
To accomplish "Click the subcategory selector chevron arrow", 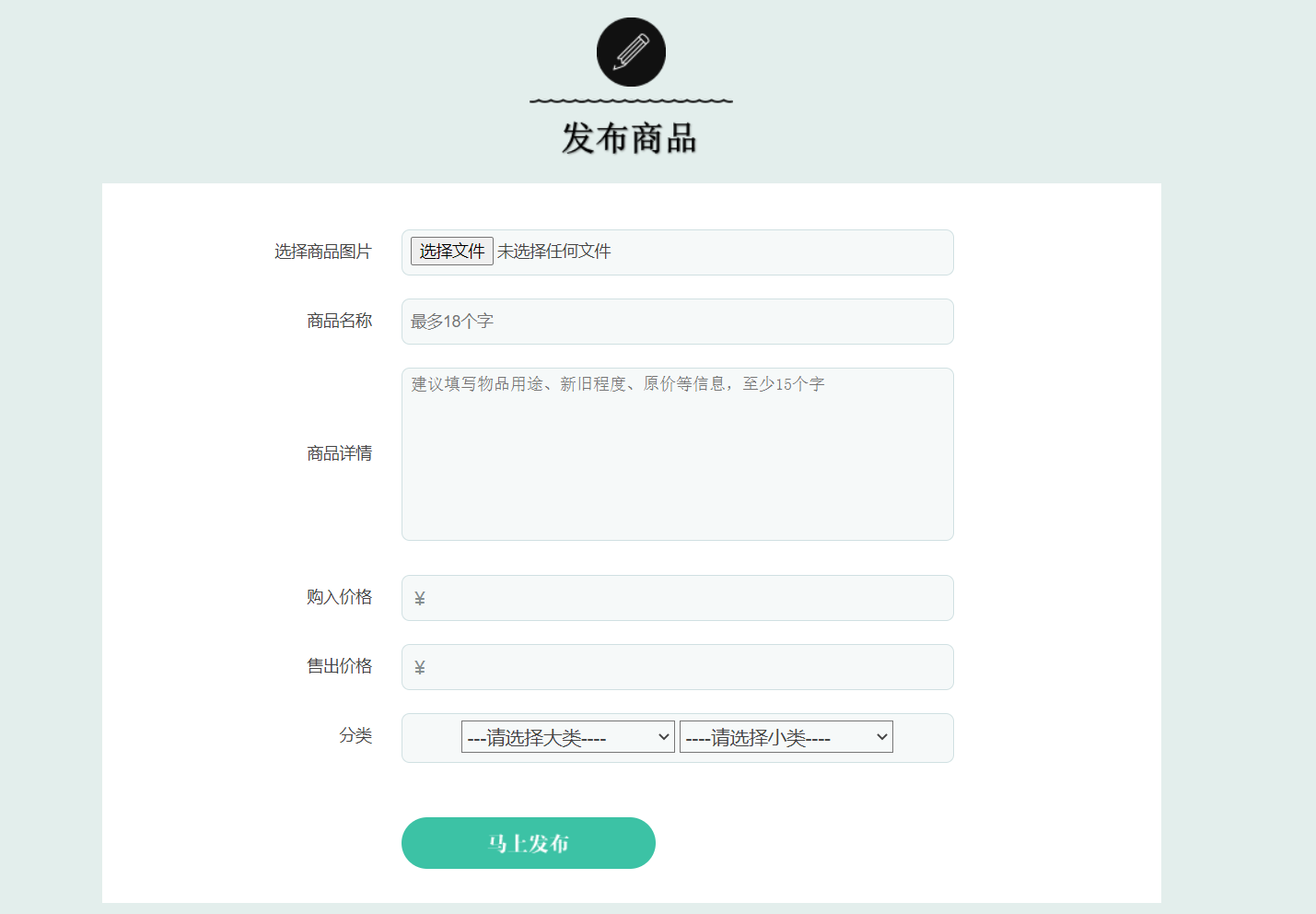I will pos(880,736).
